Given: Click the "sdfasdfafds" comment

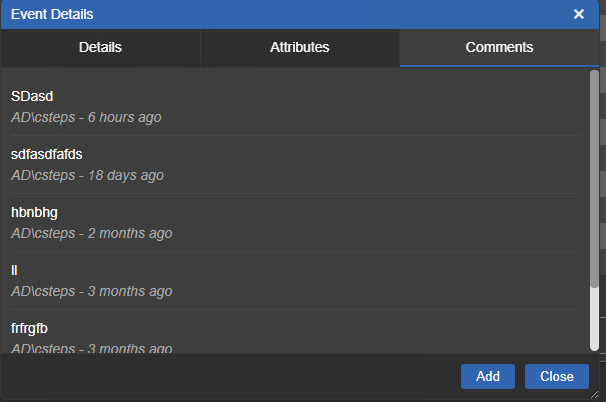Looking at the screenshot, I should pos(46,154).
